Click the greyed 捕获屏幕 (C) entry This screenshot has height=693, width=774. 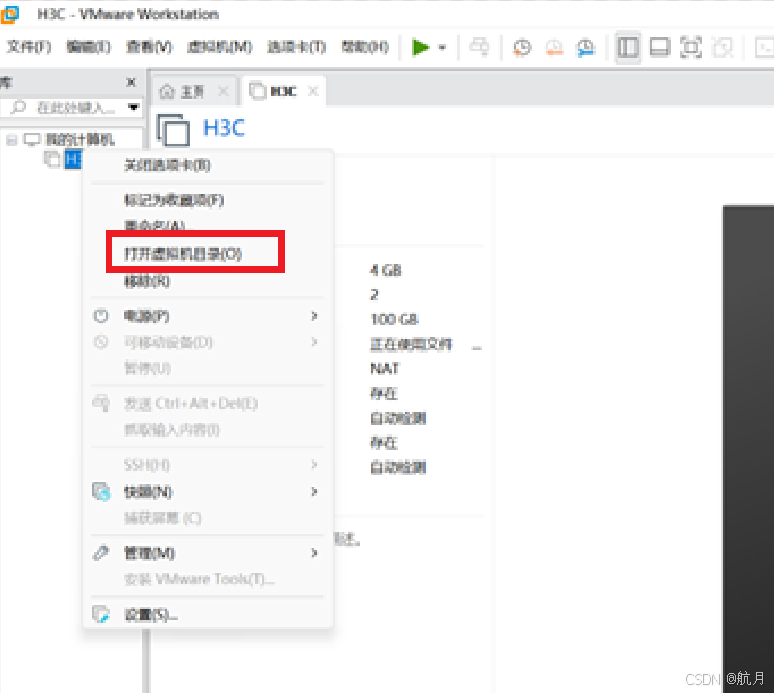[x=208, y=518]
